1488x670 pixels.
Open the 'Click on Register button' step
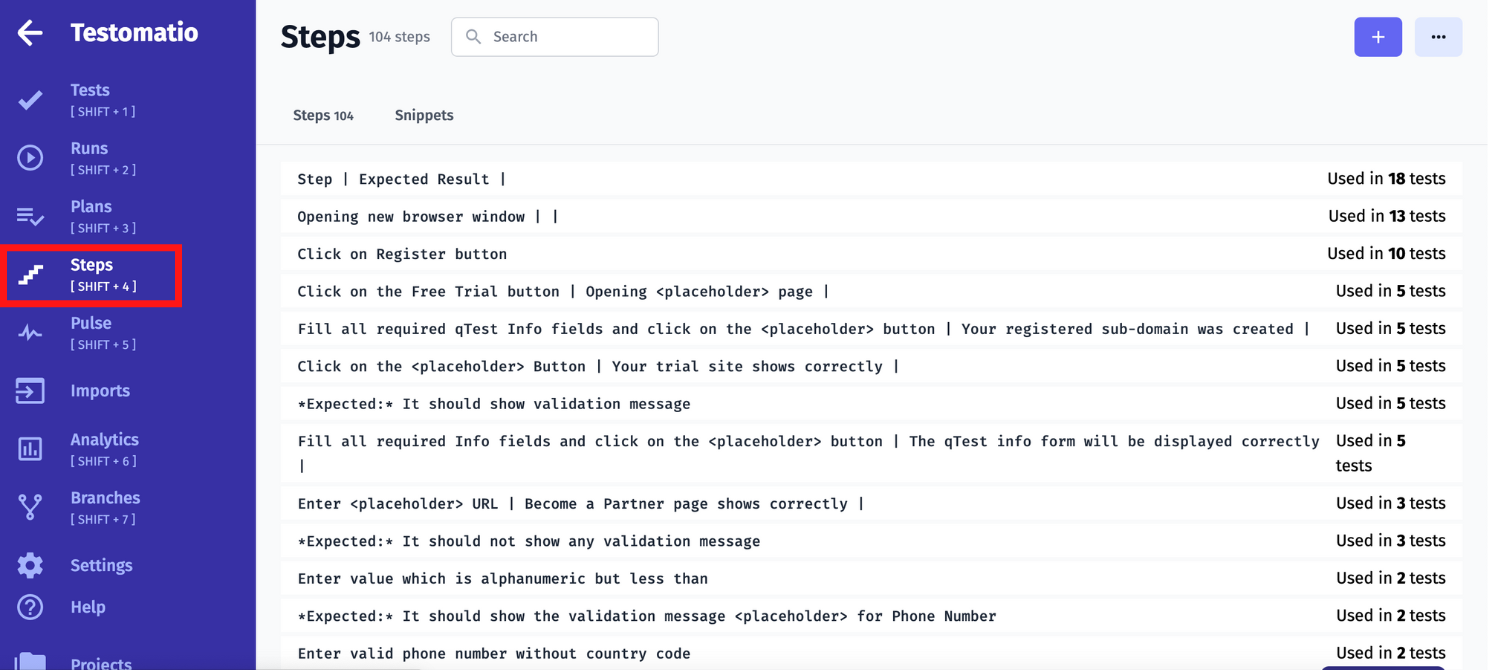pos(402,254)
